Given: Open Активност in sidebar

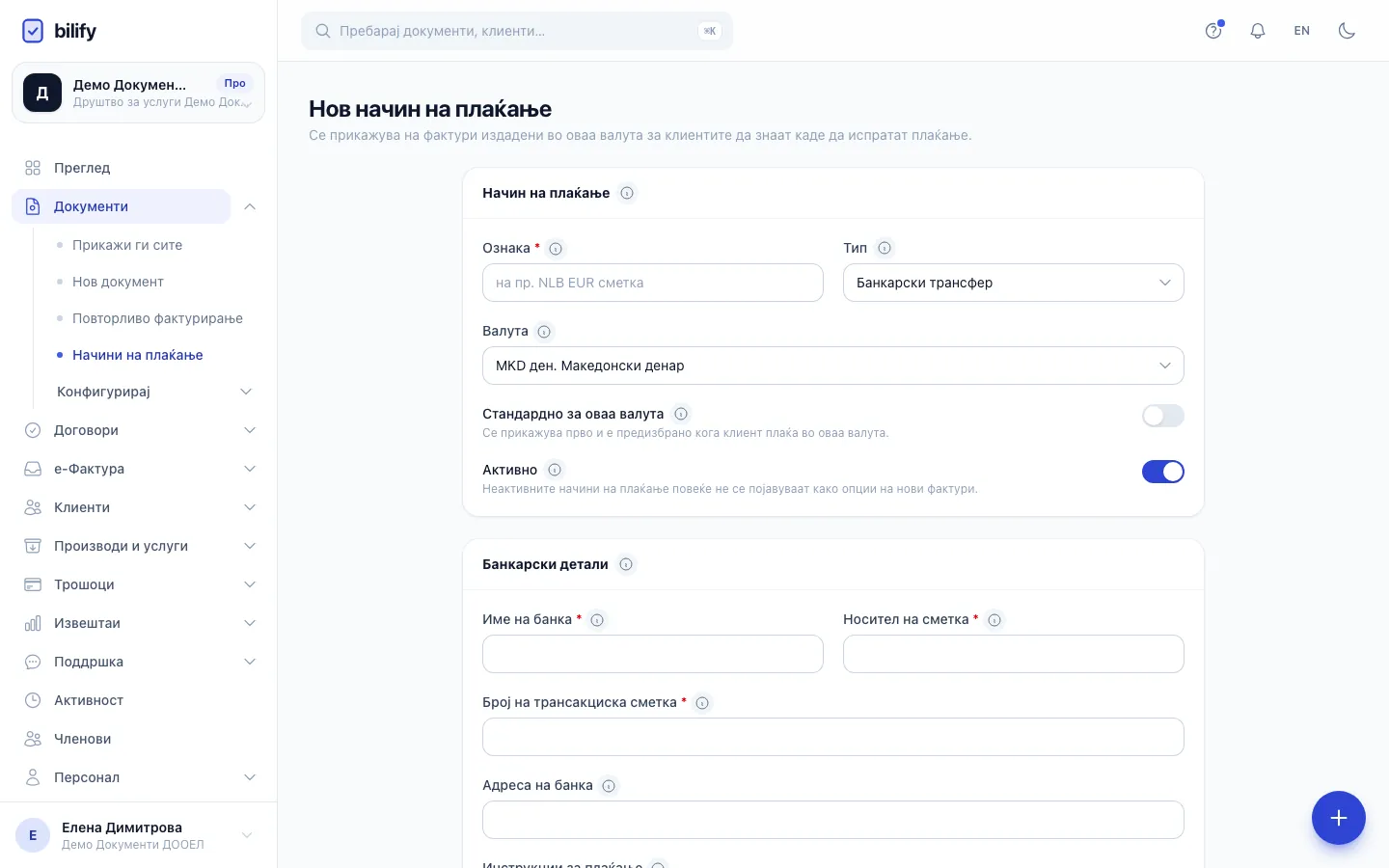Looking at the screenshot, I should coord(139,700).
